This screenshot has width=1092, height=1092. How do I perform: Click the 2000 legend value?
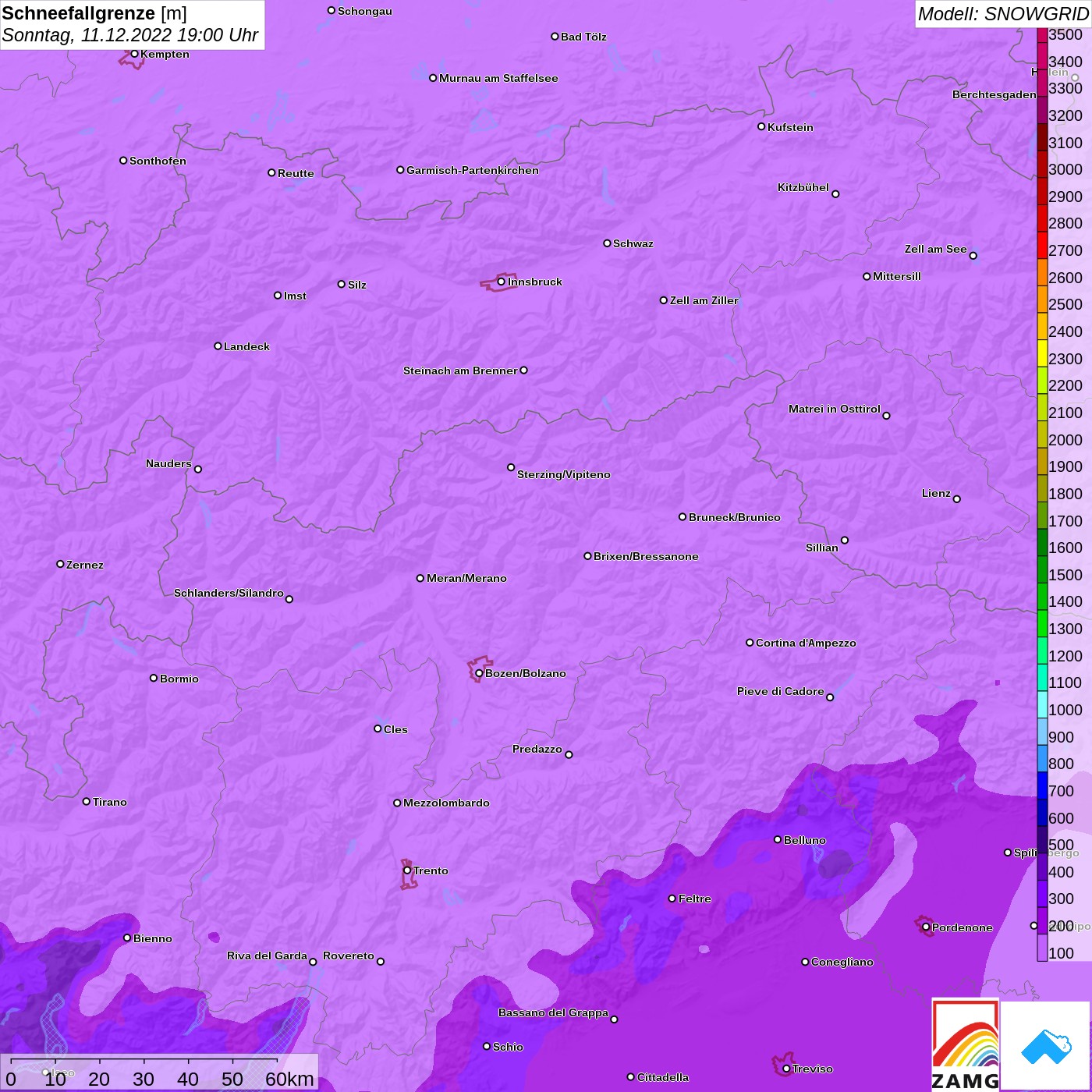(x=1065, y=440)
